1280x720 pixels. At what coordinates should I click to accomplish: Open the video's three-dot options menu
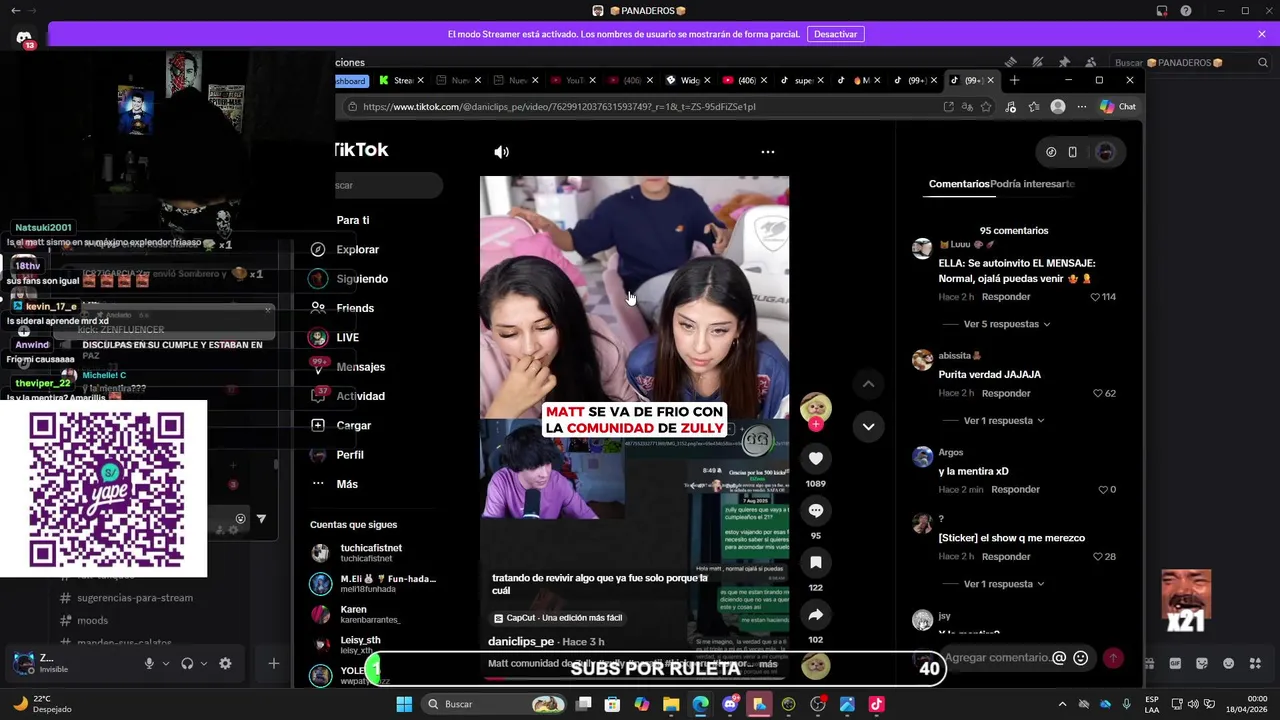(767, 152)
